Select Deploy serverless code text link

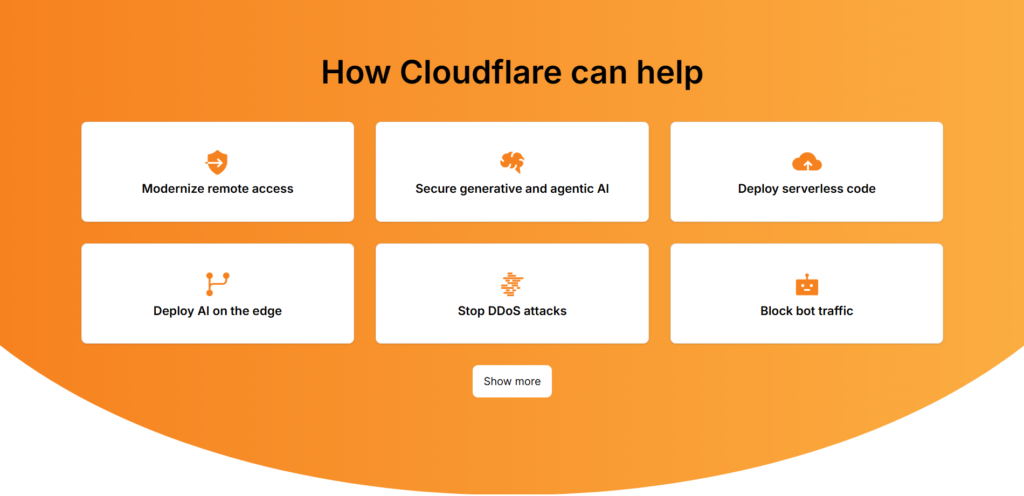[x=807, y=189]
